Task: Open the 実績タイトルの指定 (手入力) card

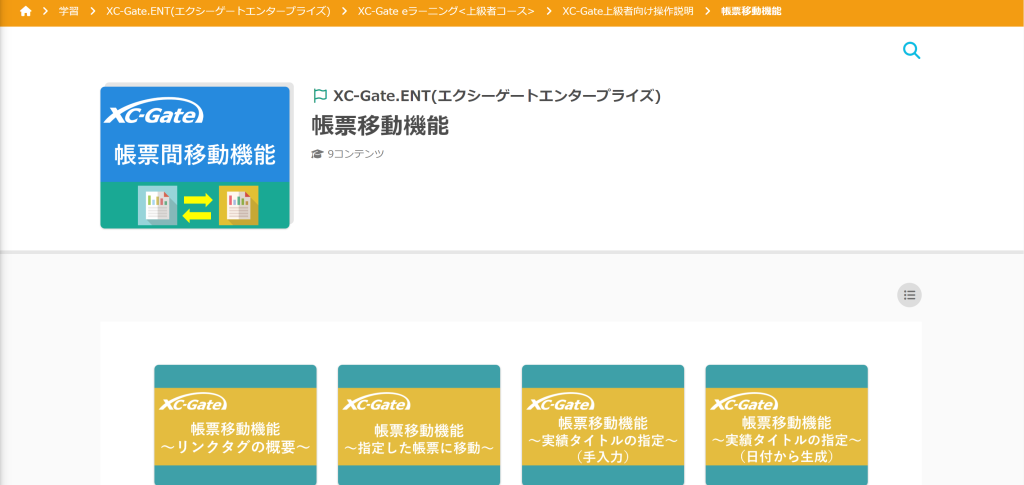Action: 603,424
